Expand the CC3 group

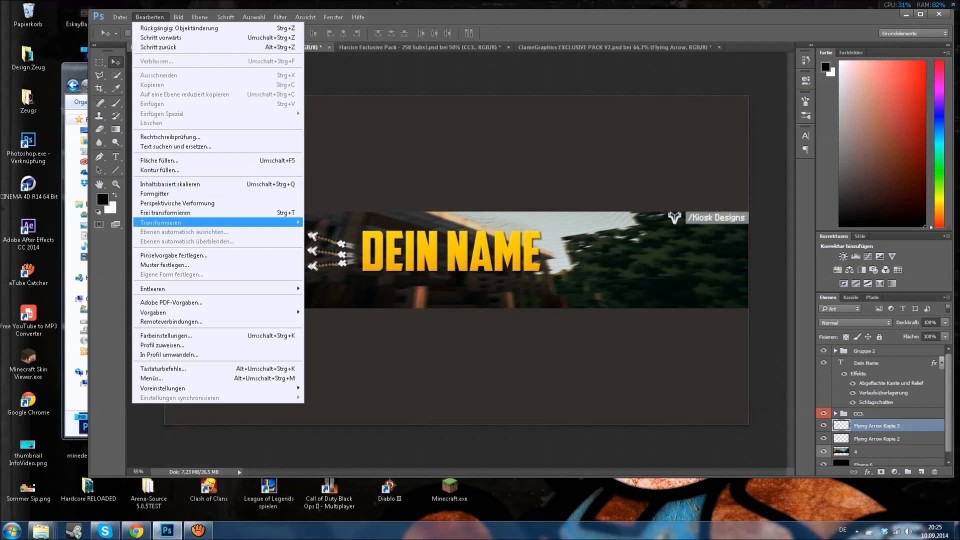coord(835,413)
